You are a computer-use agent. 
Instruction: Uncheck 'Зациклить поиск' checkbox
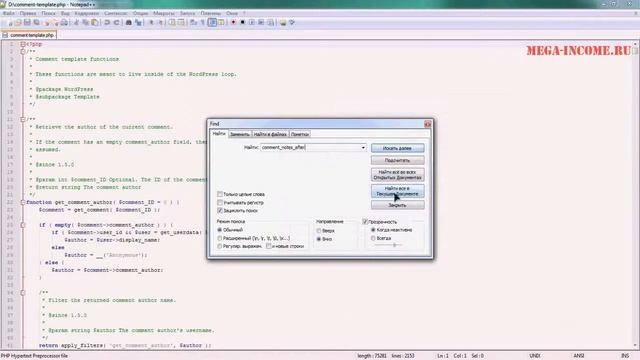(x=220, y=211)
